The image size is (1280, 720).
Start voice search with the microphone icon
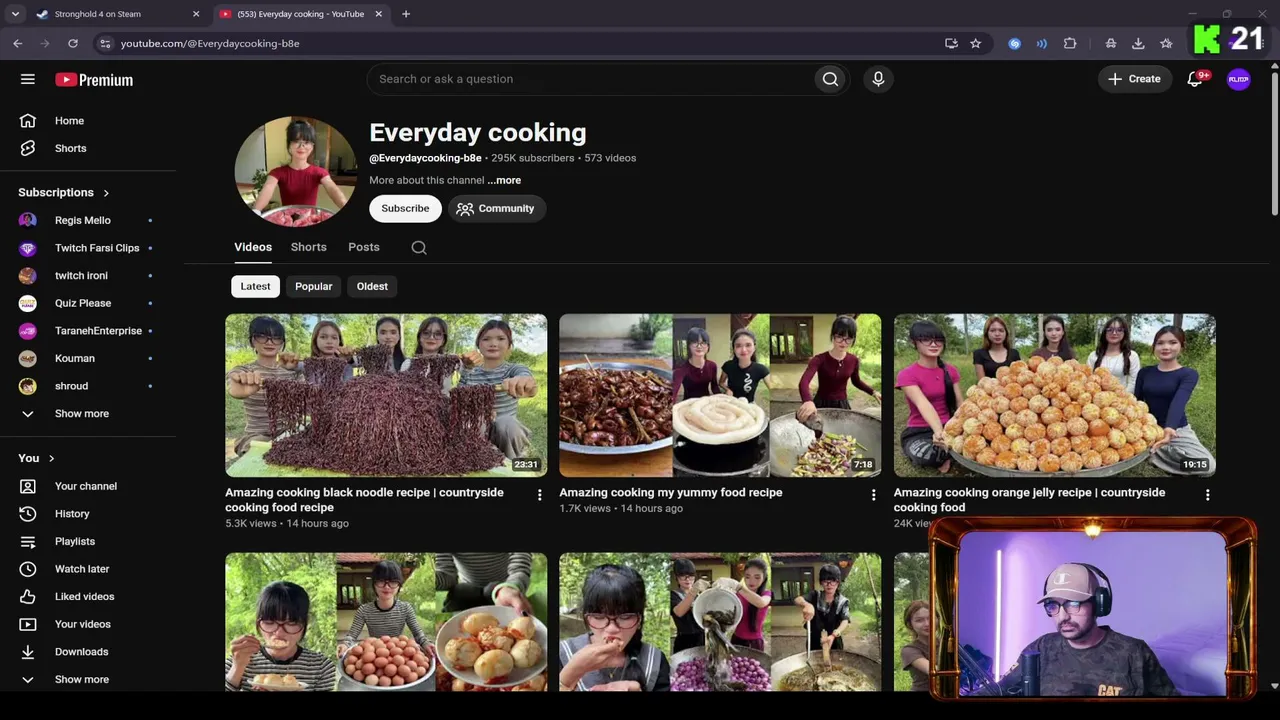pyautogui.click(x=878, y=79)
